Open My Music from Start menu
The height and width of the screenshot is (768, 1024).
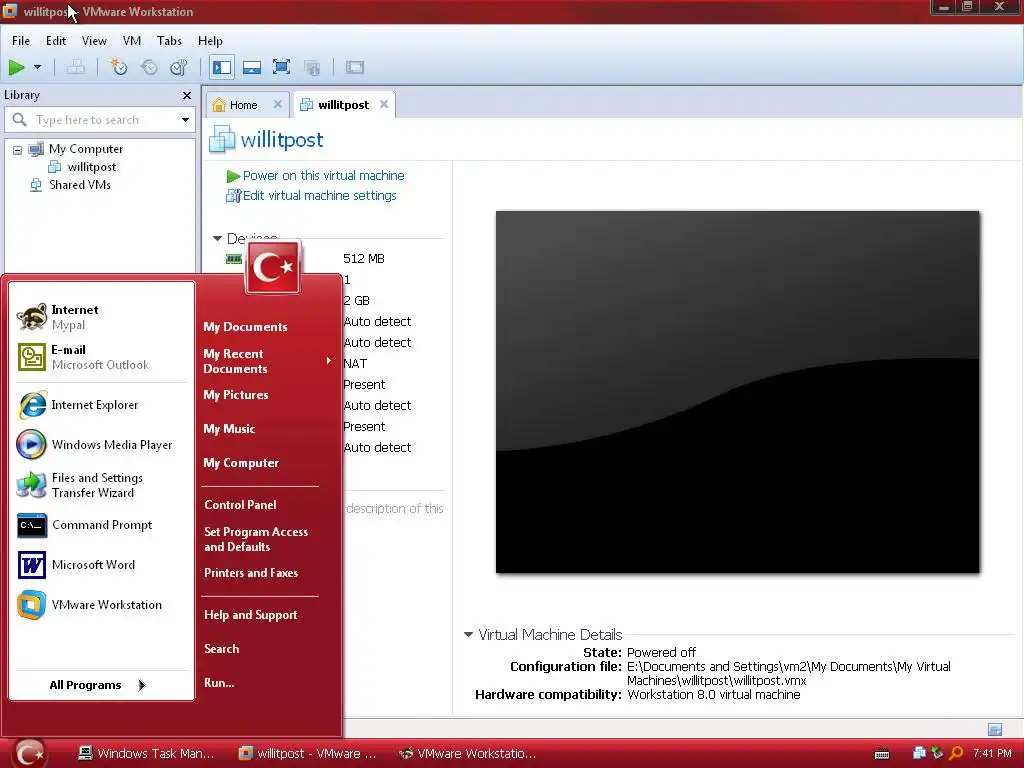(229, 429)
